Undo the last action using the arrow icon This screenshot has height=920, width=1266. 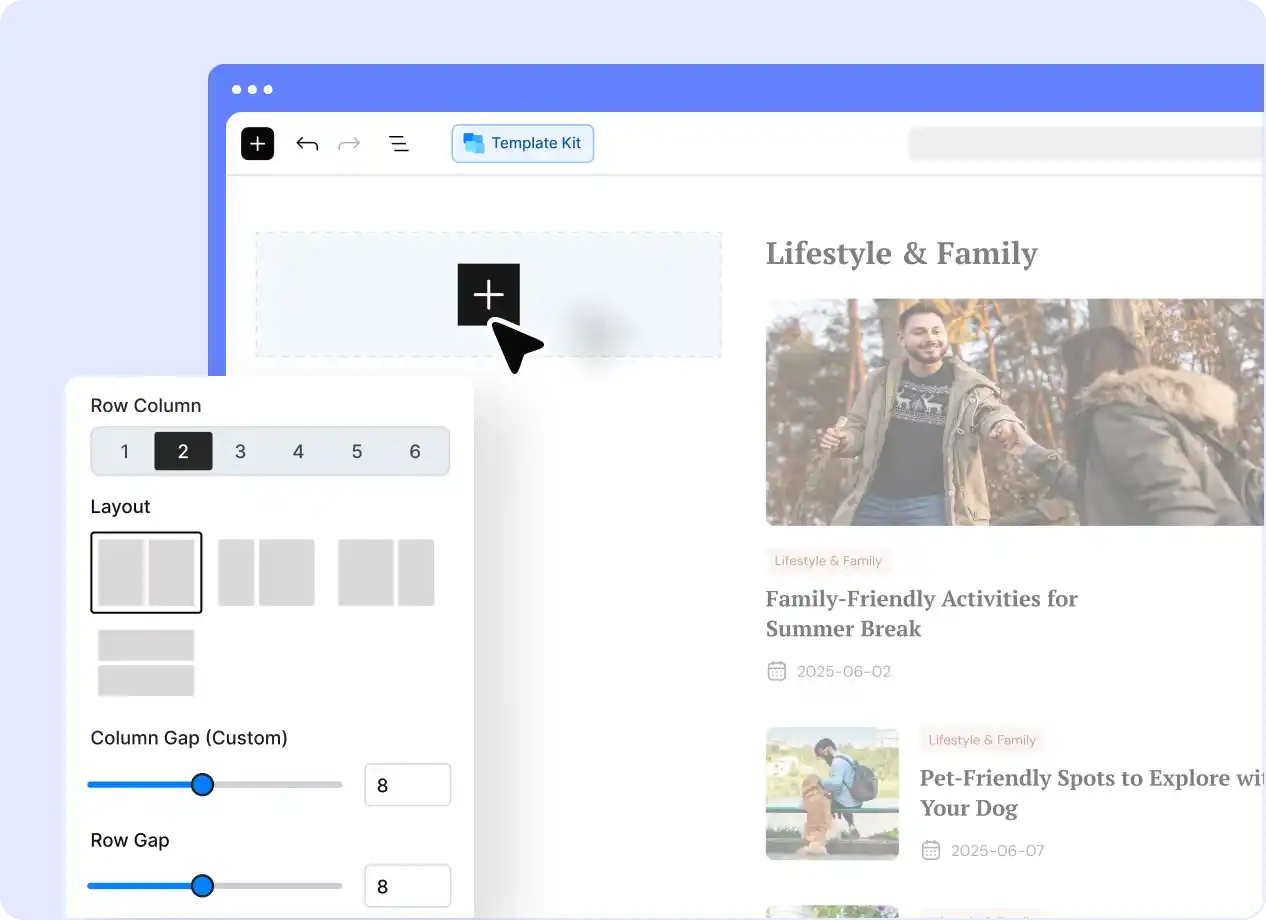(x=307, y=143)
